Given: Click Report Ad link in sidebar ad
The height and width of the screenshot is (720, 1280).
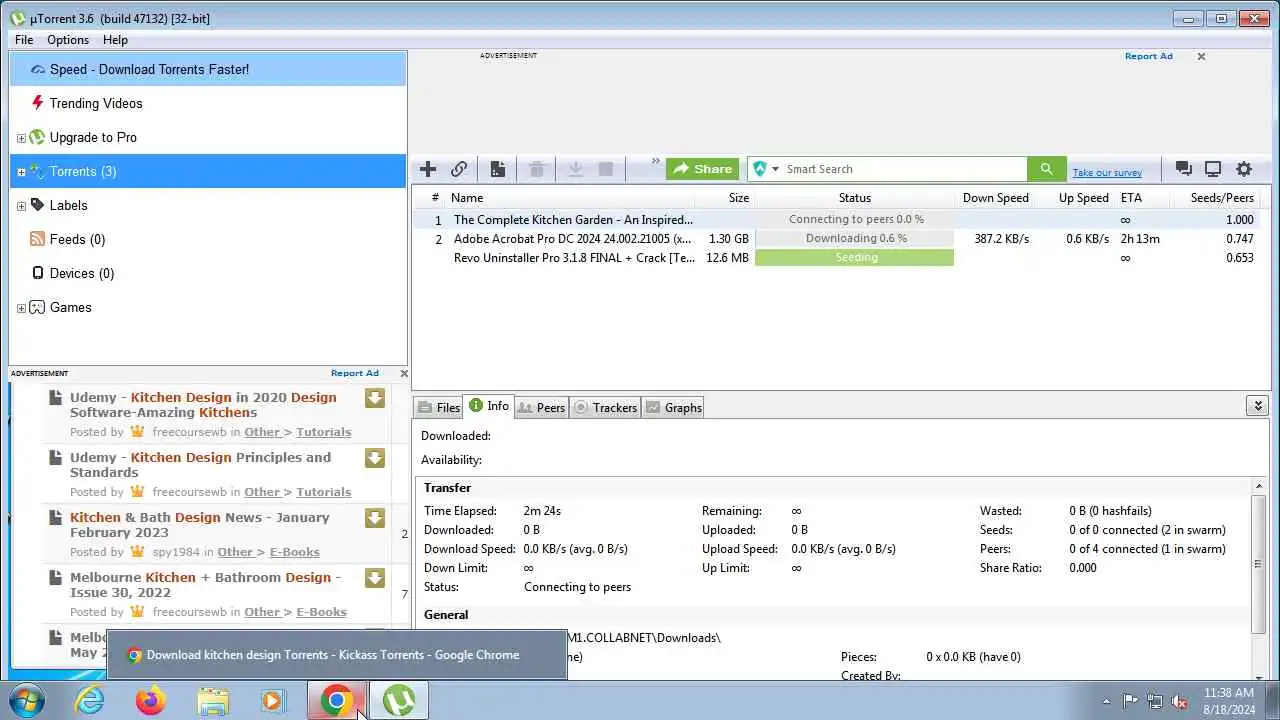Looking at the screenshot, I should pyautogui.click(x=355, y=373).
